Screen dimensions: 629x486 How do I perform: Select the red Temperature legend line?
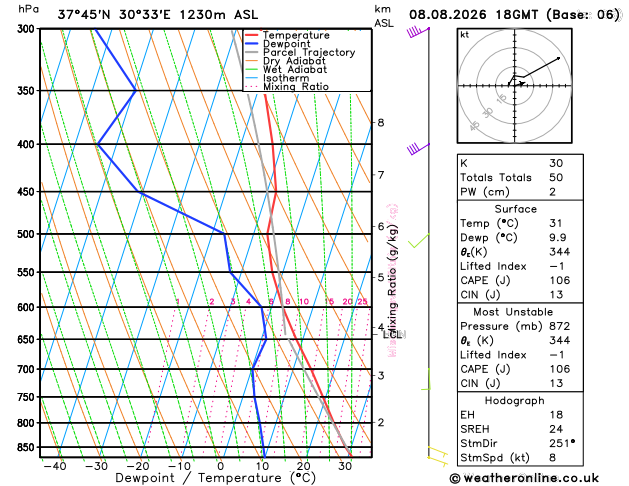tap(252, 35)
